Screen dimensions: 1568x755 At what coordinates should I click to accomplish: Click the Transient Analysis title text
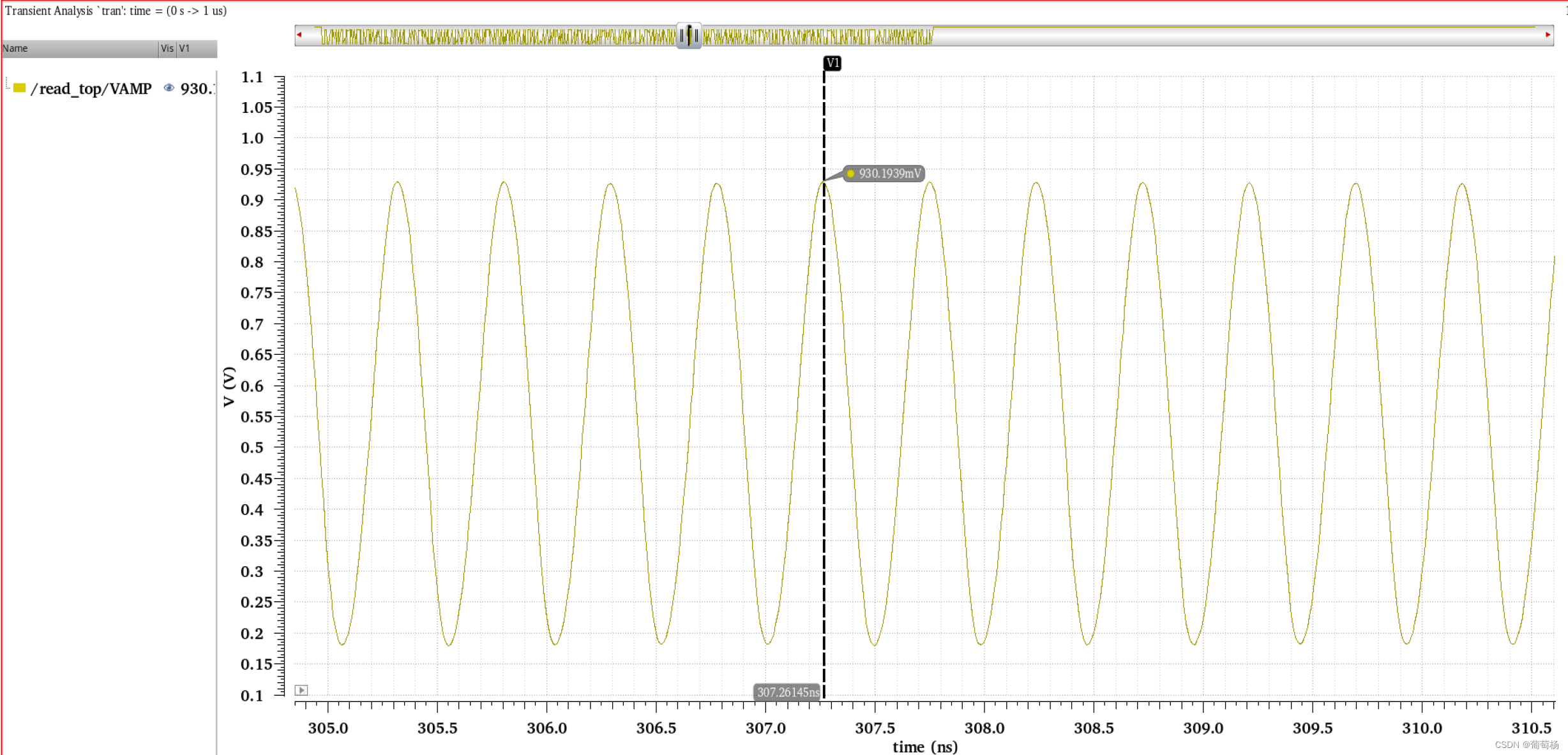click(116, 11)
